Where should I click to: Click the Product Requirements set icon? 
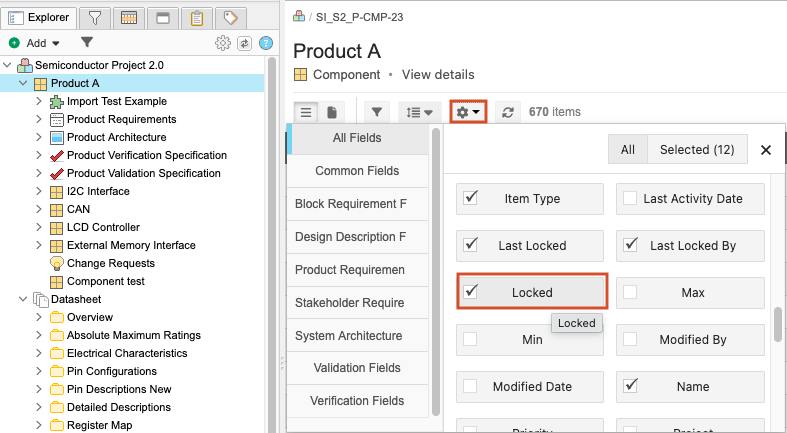pyautogui.click(x=57, y=120)
